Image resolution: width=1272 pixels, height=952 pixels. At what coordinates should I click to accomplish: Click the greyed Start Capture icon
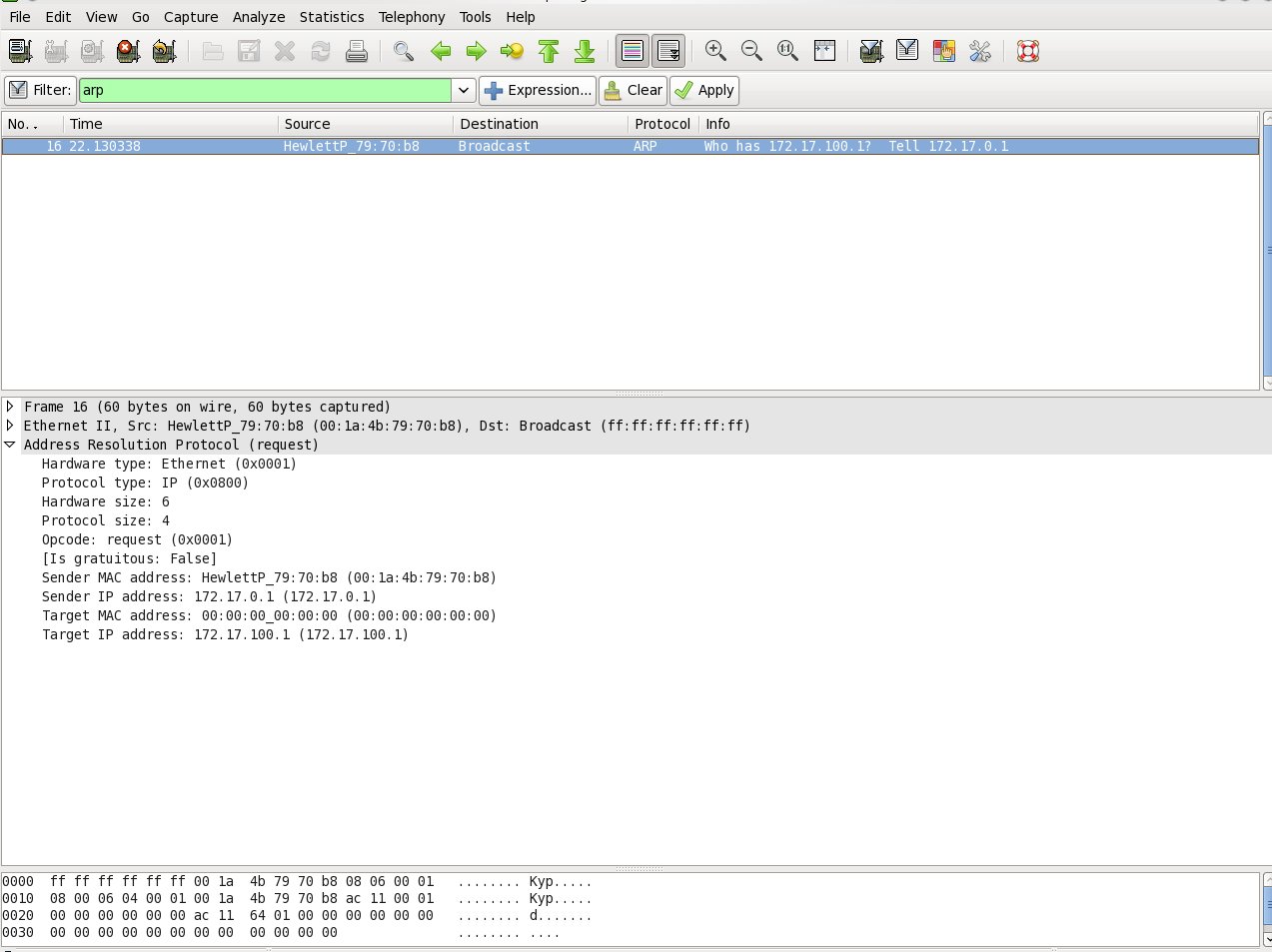pyautogui.click(x=92, y=51)
